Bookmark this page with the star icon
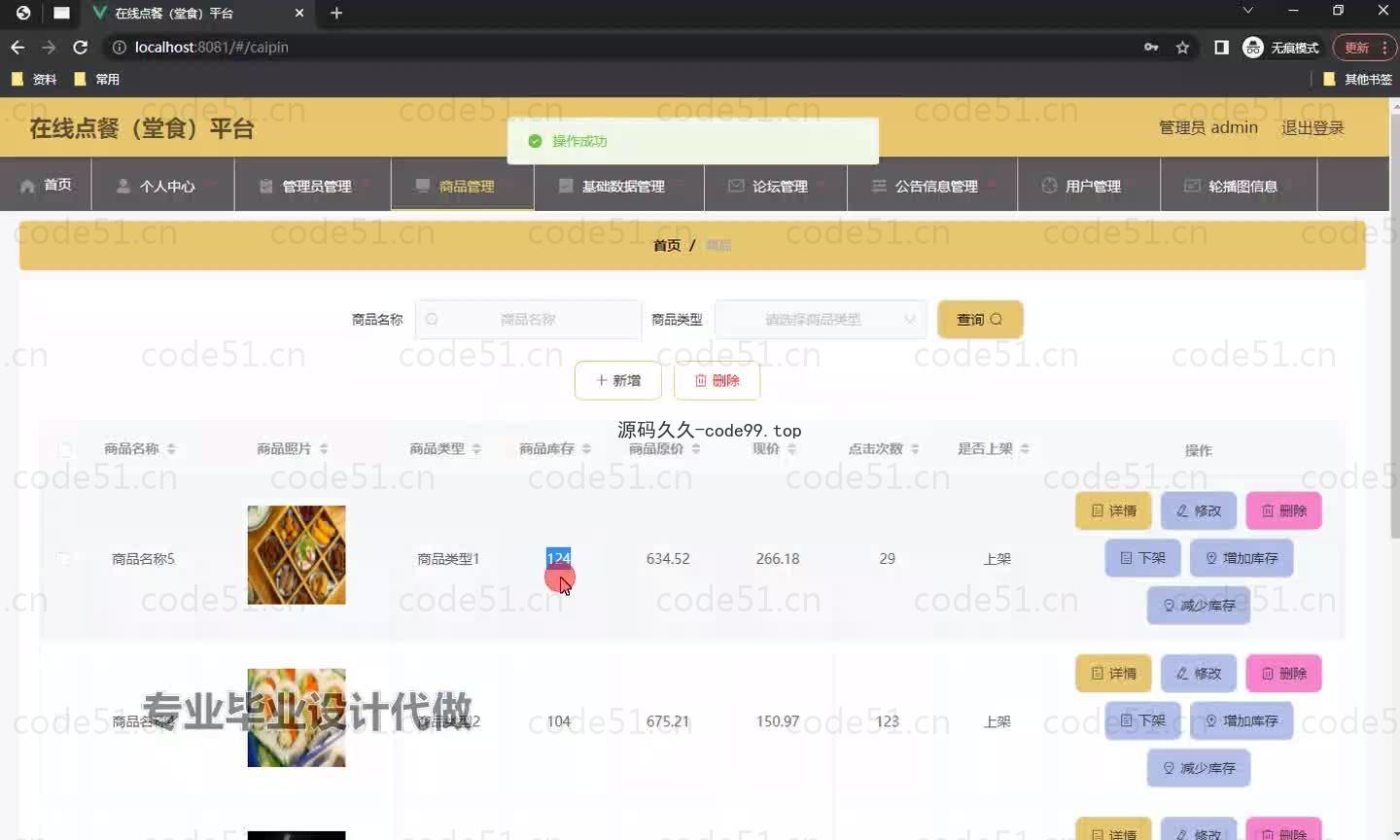This screenshot has height=840, width=1400. pos(1183,47)
